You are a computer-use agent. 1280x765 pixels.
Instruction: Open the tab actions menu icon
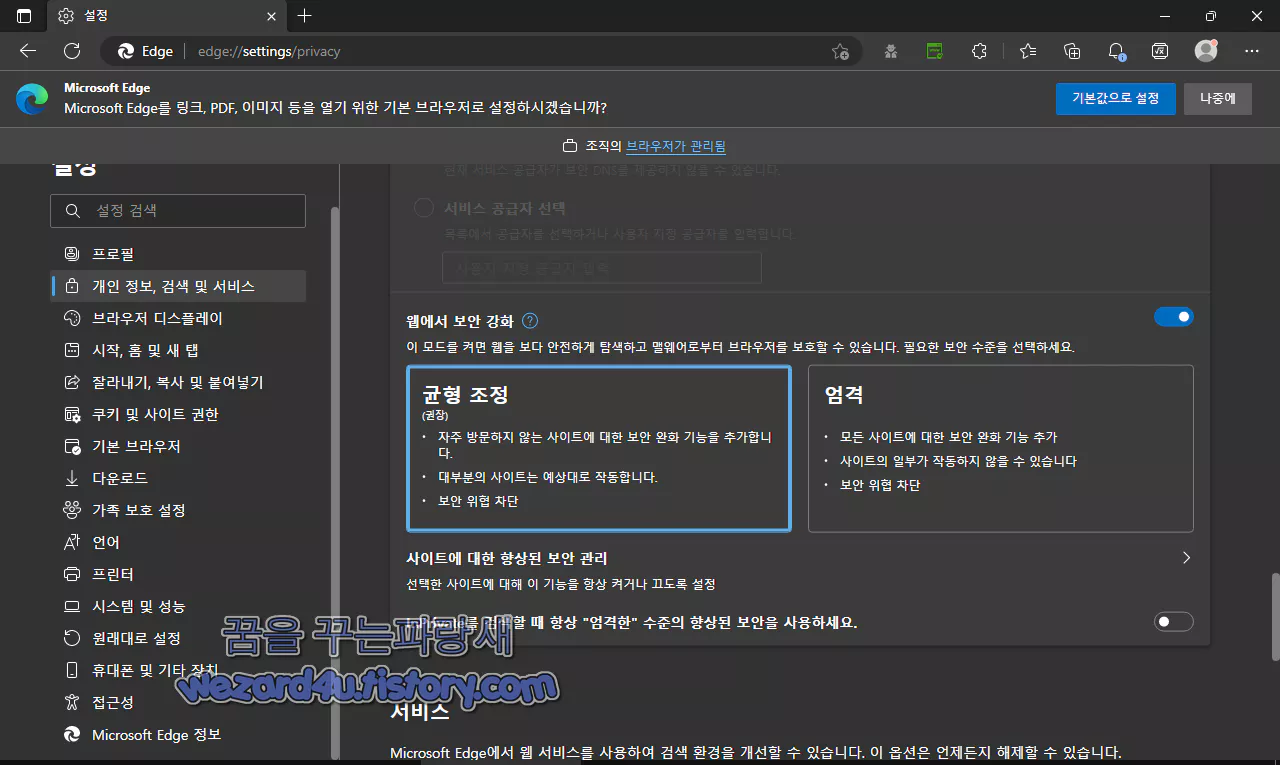[24, 16]
